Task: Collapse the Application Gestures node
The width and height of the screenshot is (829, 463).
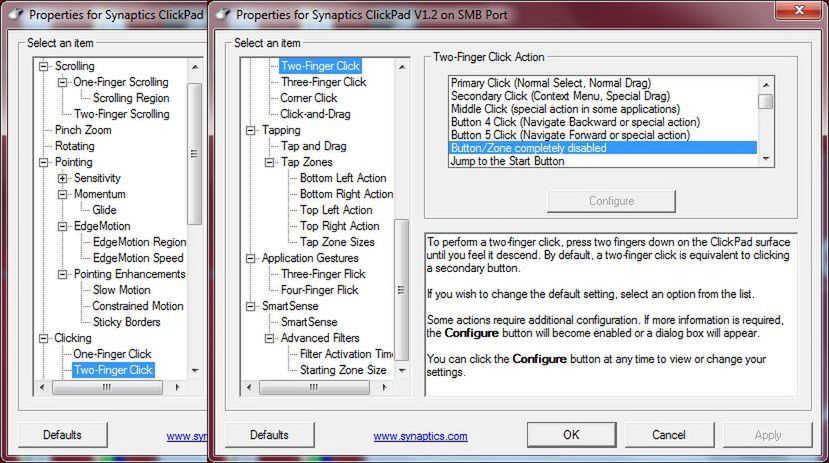Action: point(251,258)
